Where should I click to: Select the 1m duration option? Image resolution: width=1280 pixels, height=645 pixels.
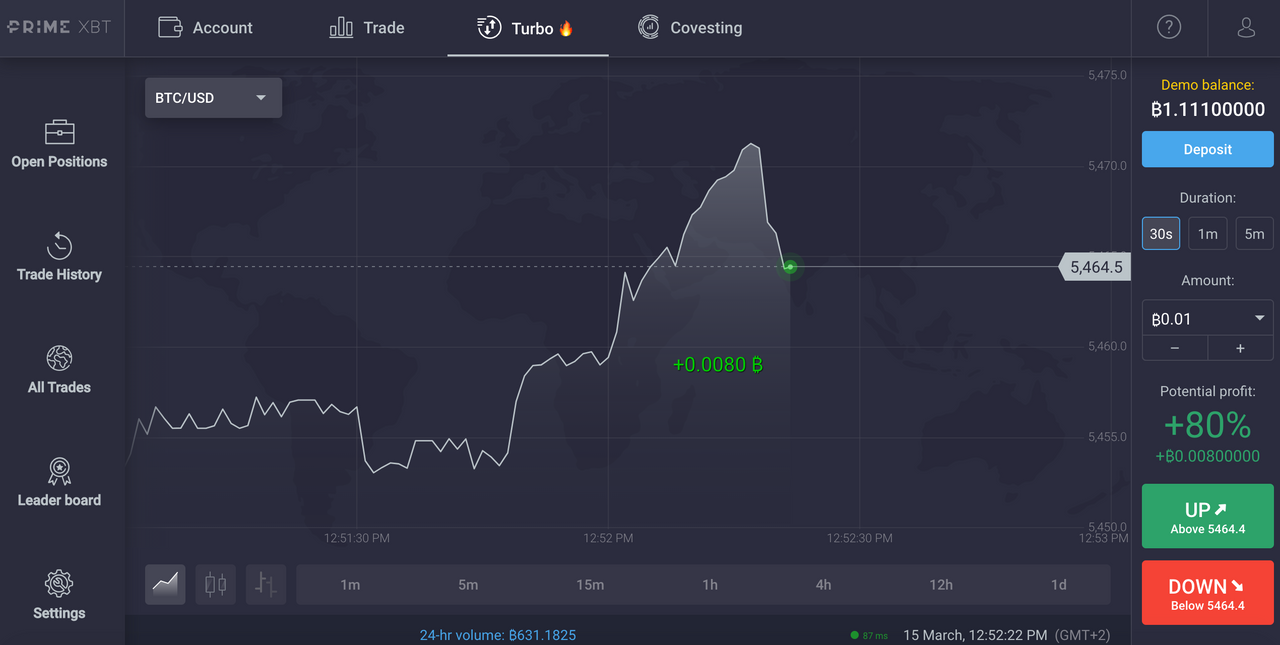click(x=1208, y=234)
